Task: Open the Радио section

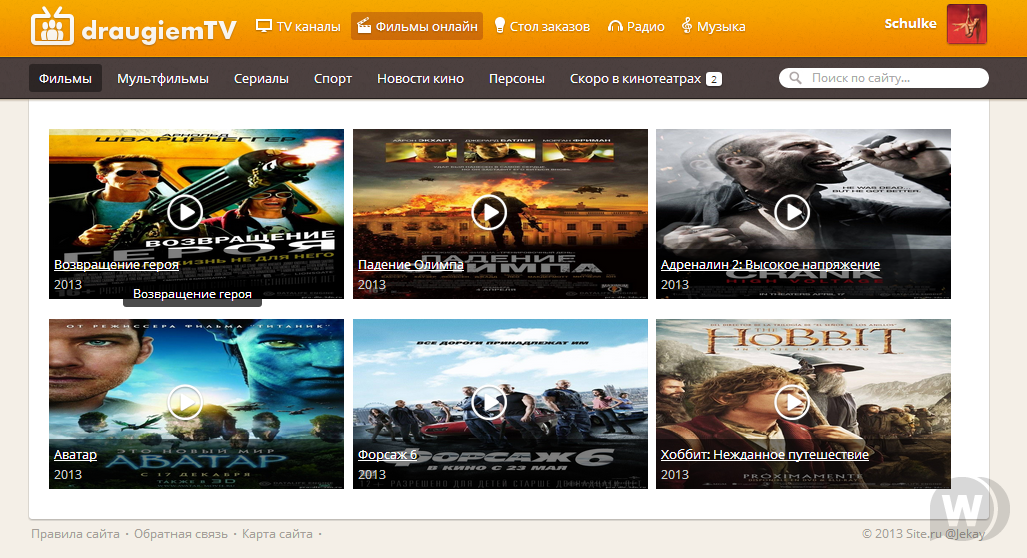Action: coord(636,27)
